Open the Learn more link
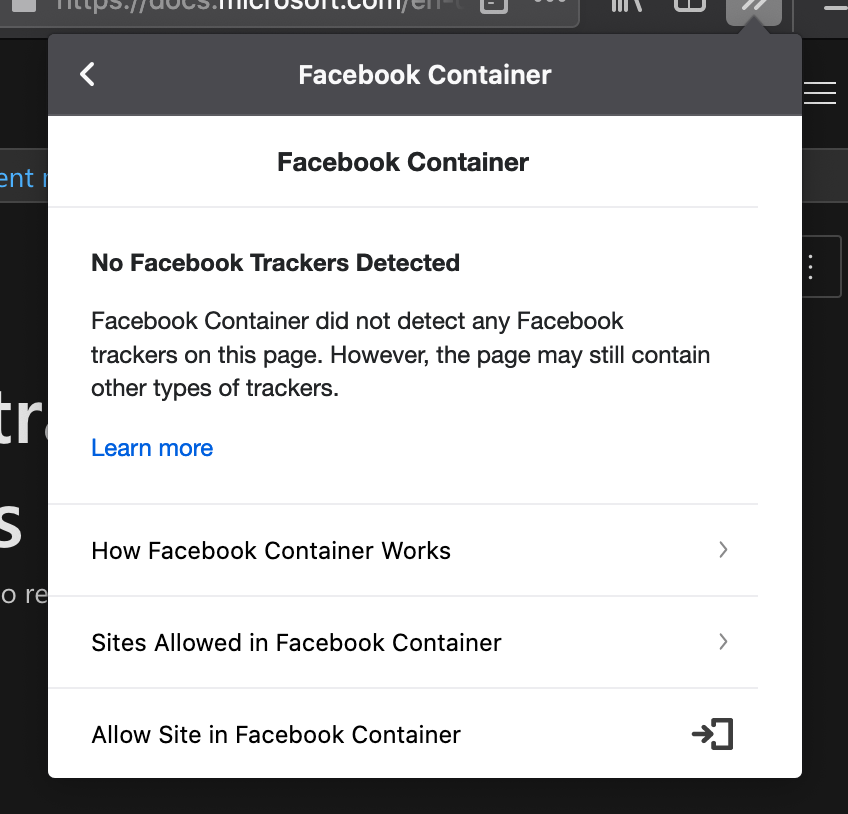Screen dimensions: 848x814 click(x=151, y=448)
